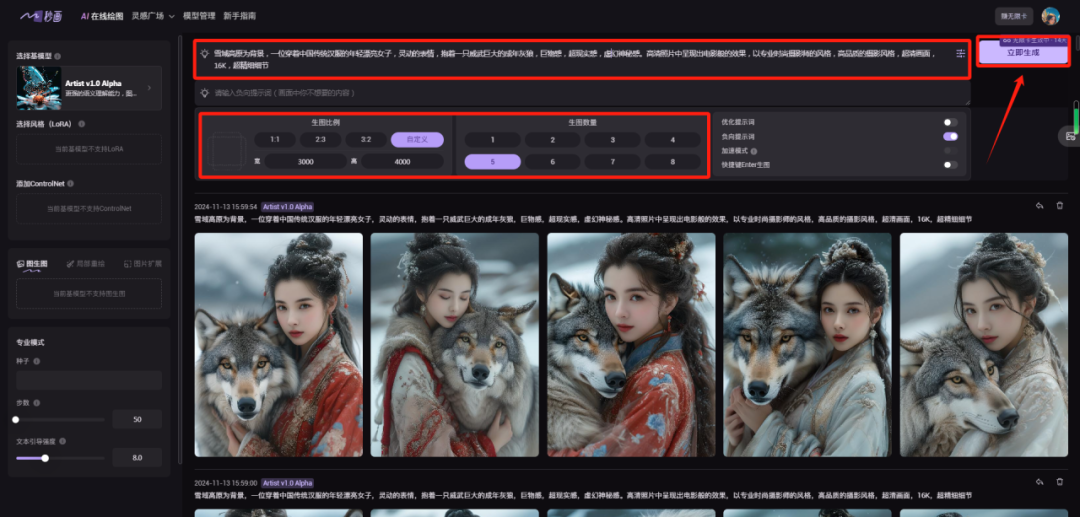The height and width of the screenshot is (517, 1080).
Task: Switch to the 图片扩展 tab
Action: (143, 264)
